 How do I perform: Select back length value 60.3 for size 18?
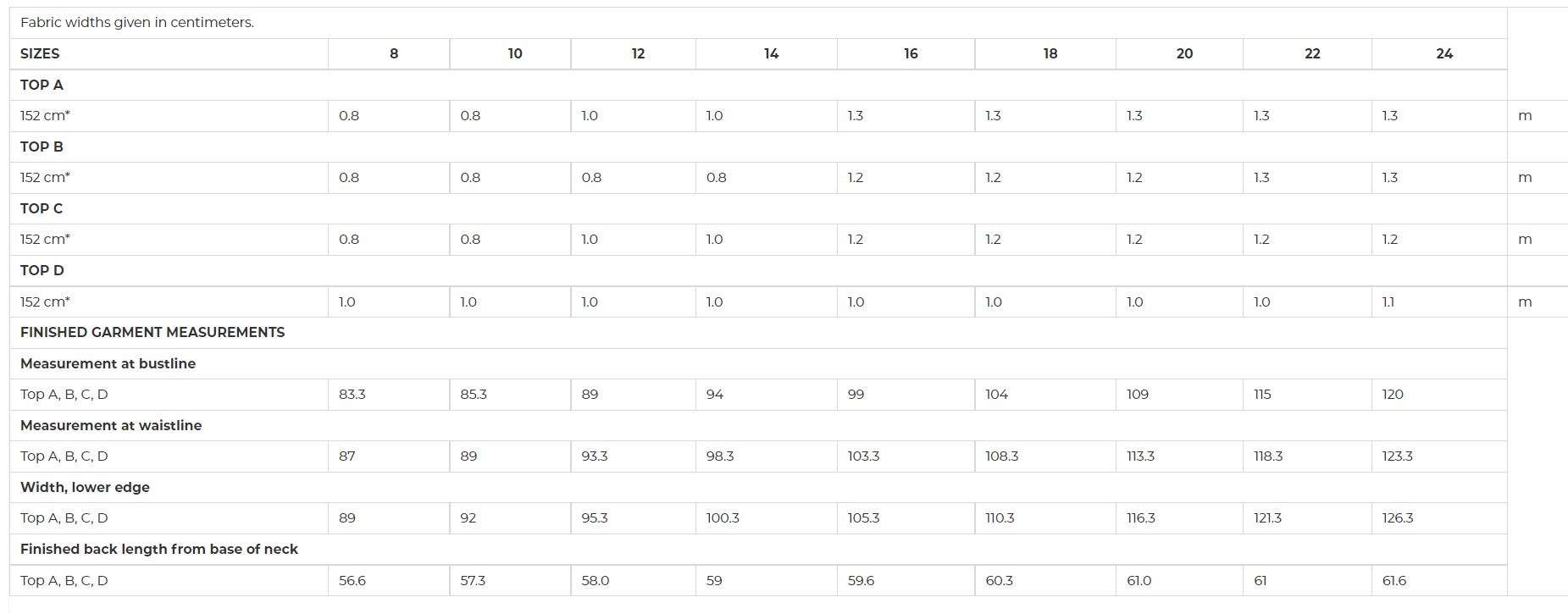(x=1000, y=580)
